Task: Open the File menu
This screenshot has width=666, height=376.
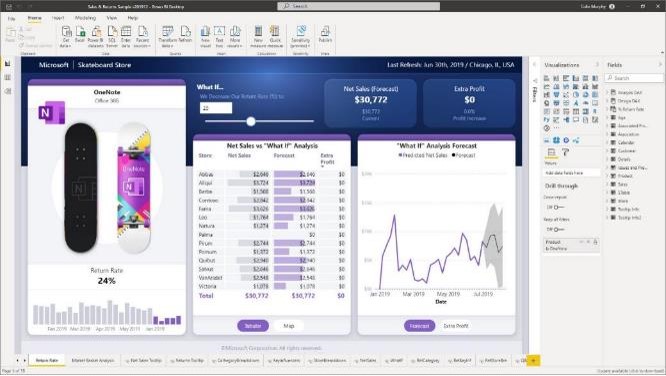Action: pos(11,18)
